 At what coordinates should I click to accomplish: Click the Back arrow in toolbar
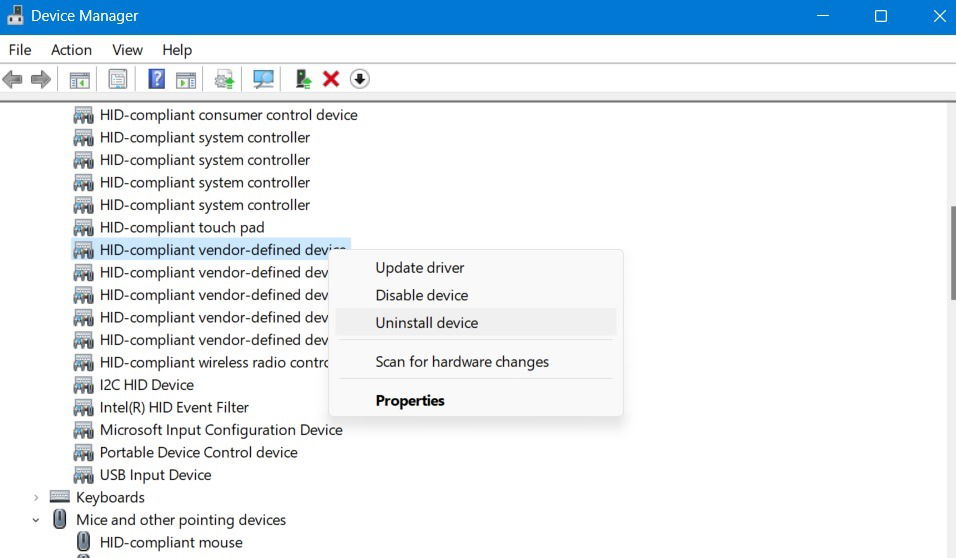12,79
